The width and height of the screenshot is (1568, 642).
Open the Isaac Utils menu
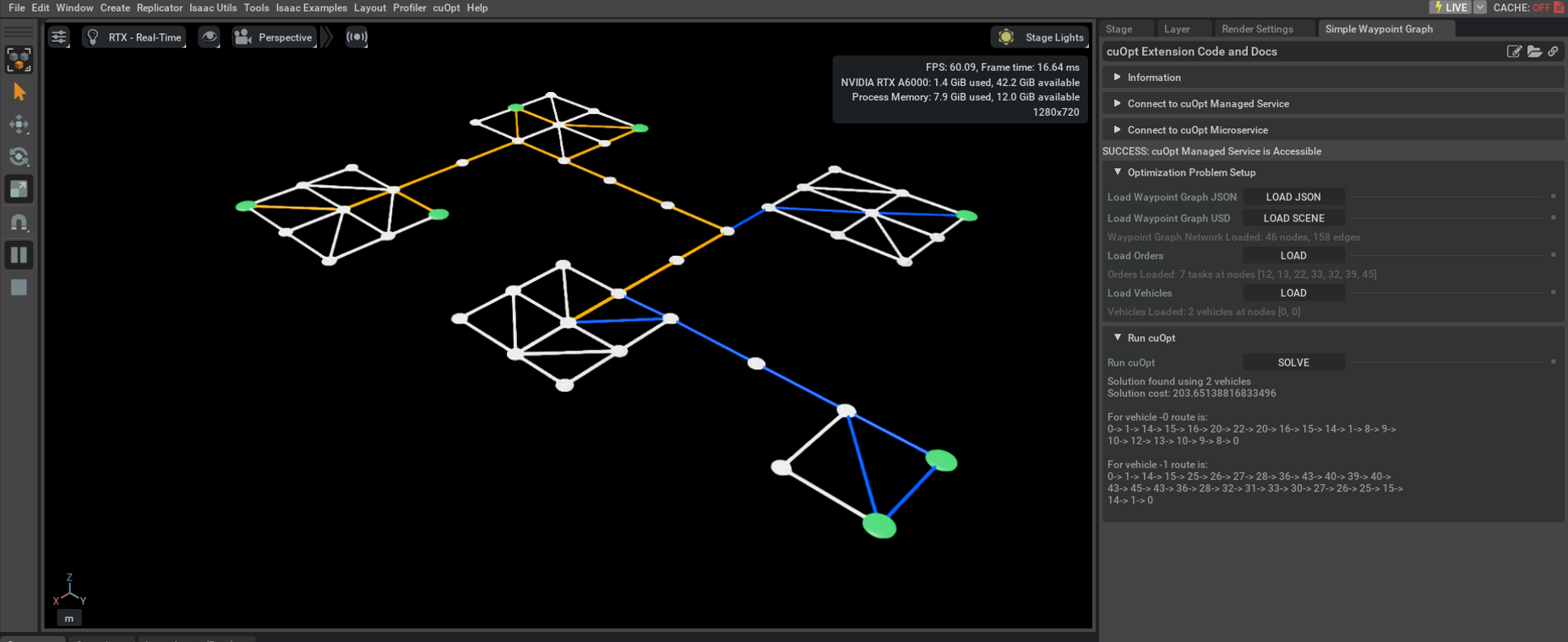click(x=213, y=8)
